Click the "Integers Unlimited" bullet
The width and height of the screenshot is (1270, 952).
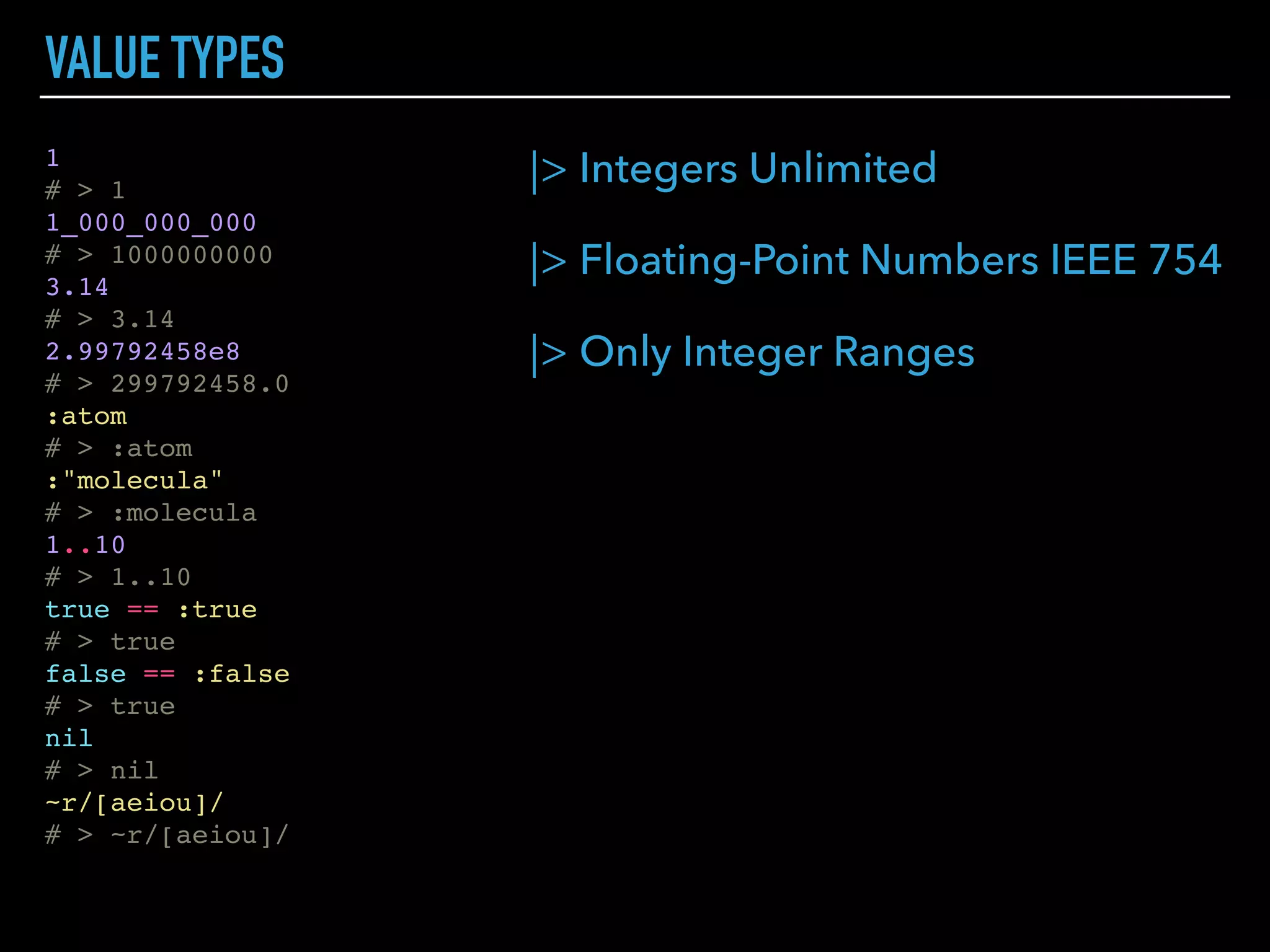click(x=734, y=169)
